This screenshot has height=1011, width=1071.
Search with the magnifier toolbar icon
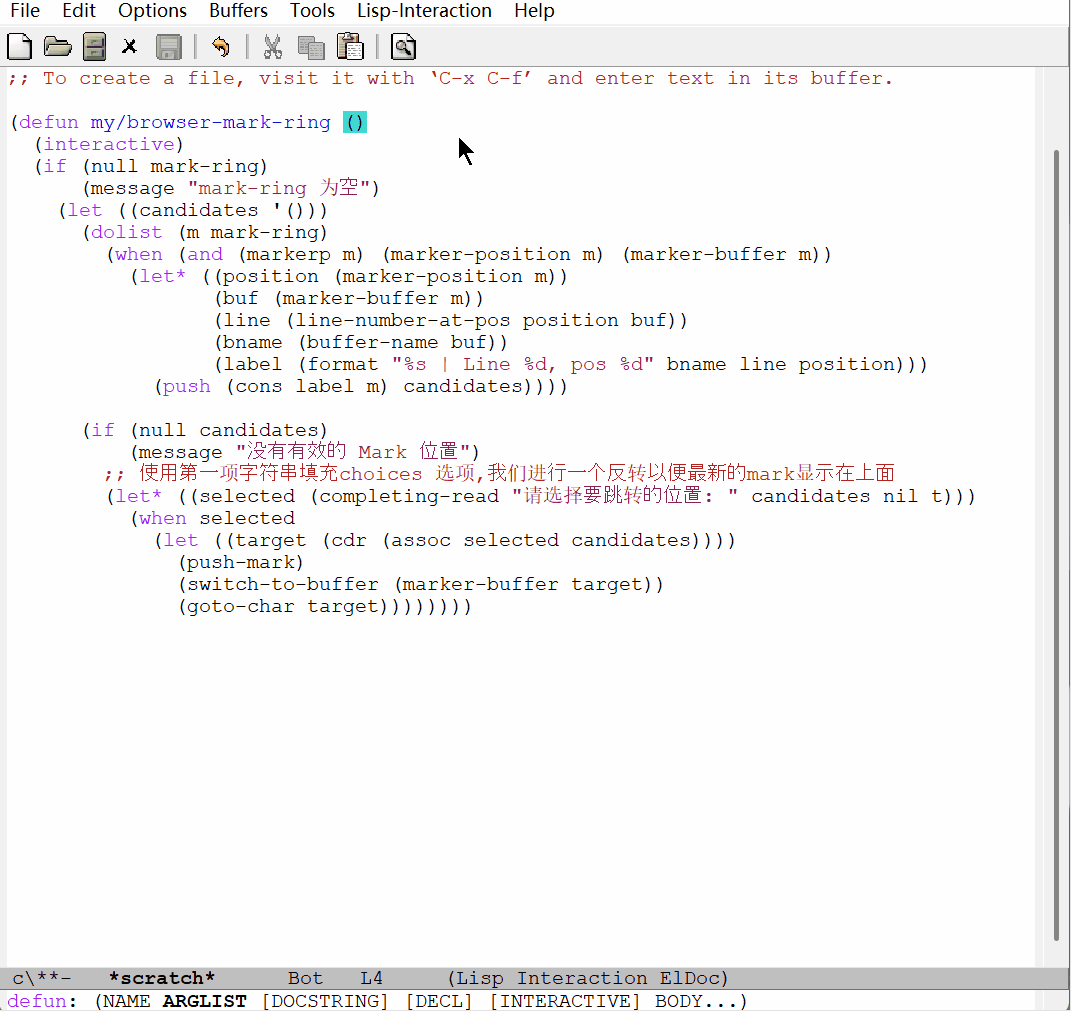click(x=403, y=46)
